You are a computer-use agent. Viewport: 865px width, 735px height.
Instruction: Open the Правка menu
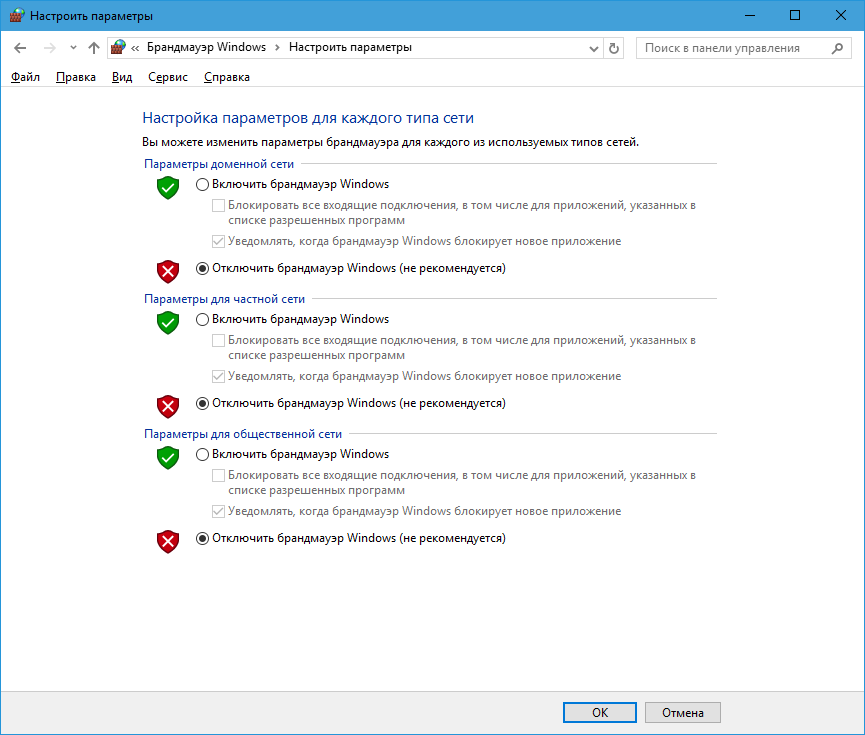tap(76, 77)
